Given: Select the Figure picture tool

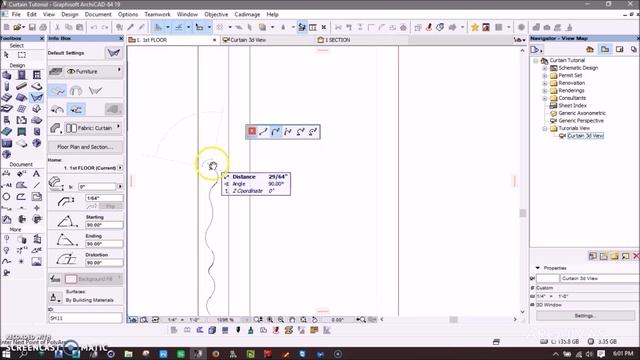Looking at the screenshot, I should click(x=37, y=261).
